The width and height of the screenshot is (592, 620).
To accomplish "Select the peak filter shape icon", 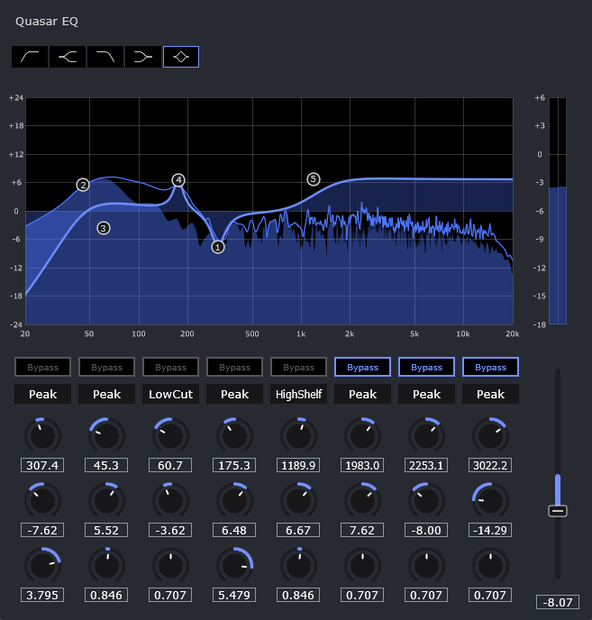I will (181, 57).
